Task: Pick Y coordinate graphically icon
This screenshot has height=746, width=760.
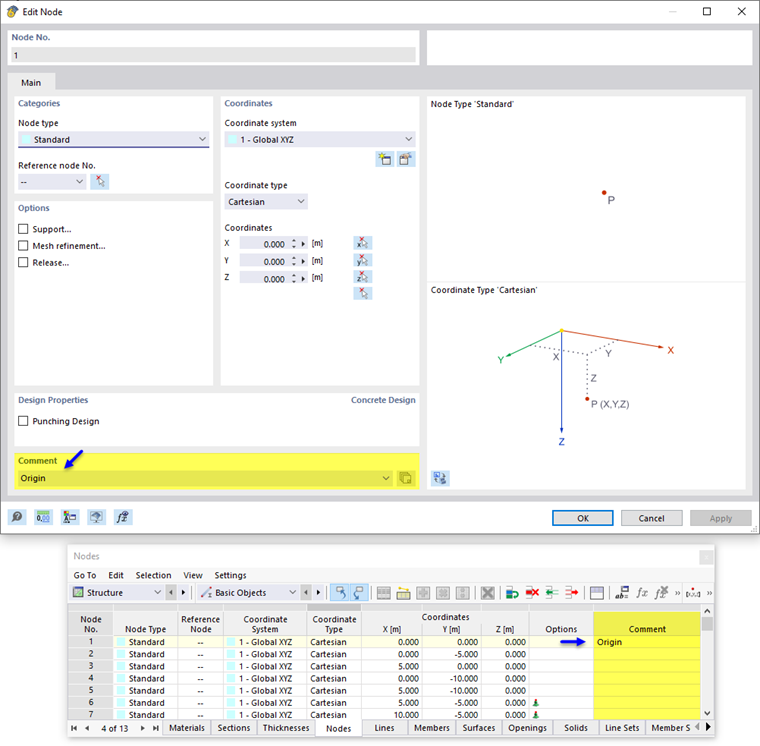Action: tap(363, 260)
